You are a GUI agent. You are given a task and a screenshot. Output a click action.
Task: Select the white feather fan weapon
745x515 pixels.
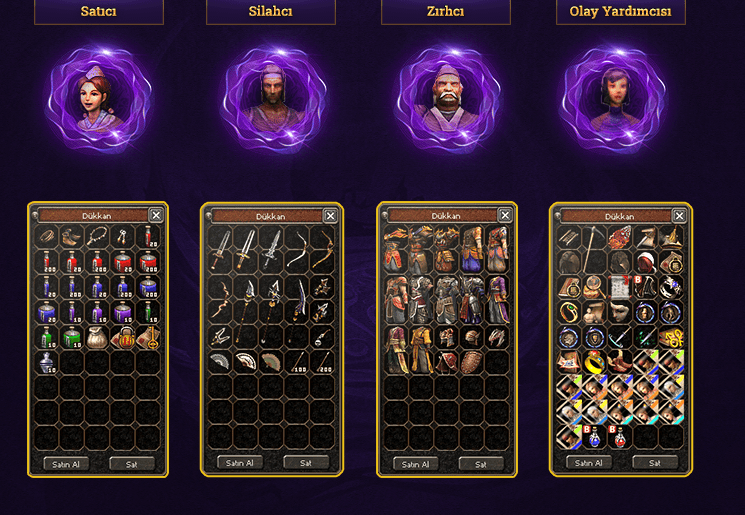[245, 361]
